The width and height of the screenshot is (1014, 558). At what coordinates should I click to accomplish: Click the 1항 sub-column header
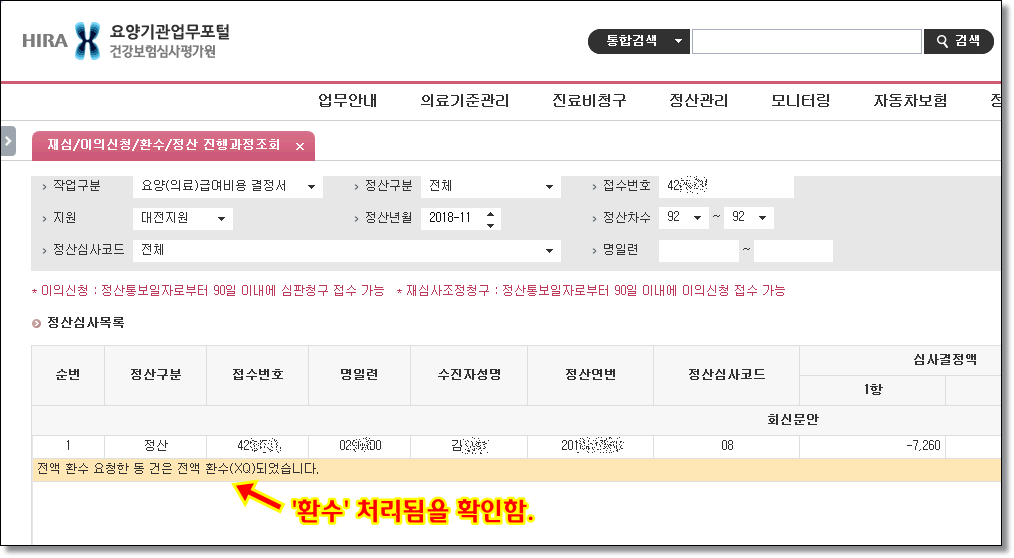click(x=872, y=390)
